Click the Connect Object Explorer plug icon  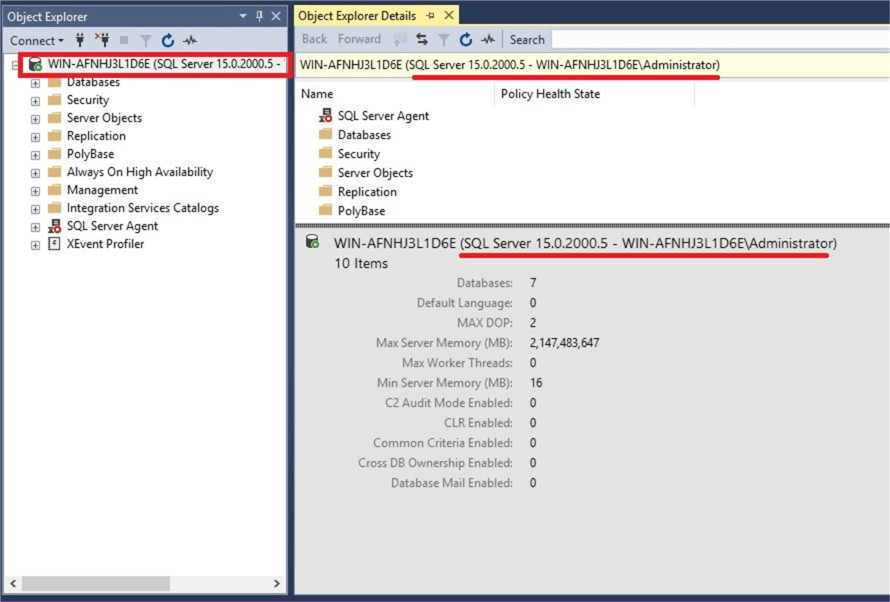pos(80,40)
